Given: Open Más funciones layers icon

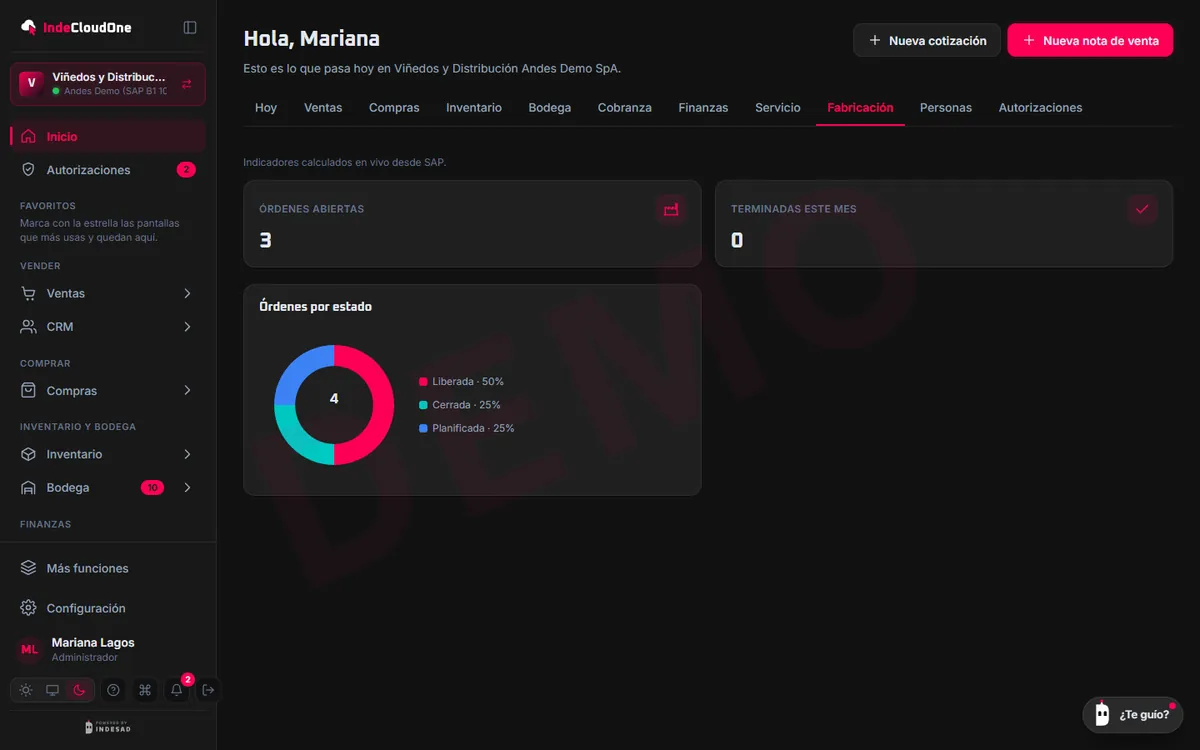Looking at the screenshot, I should click(29, 568).
